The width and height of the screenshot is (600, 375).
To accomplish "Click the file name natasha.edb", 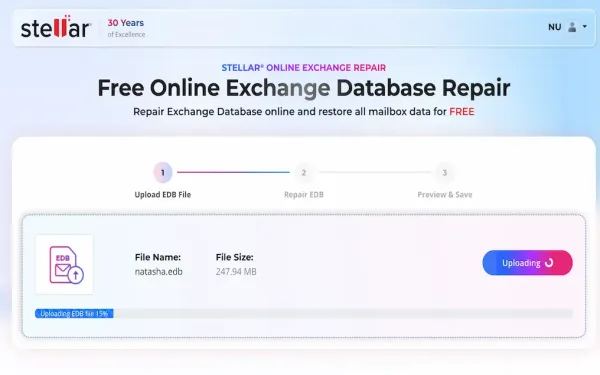I will coord(158,272).
